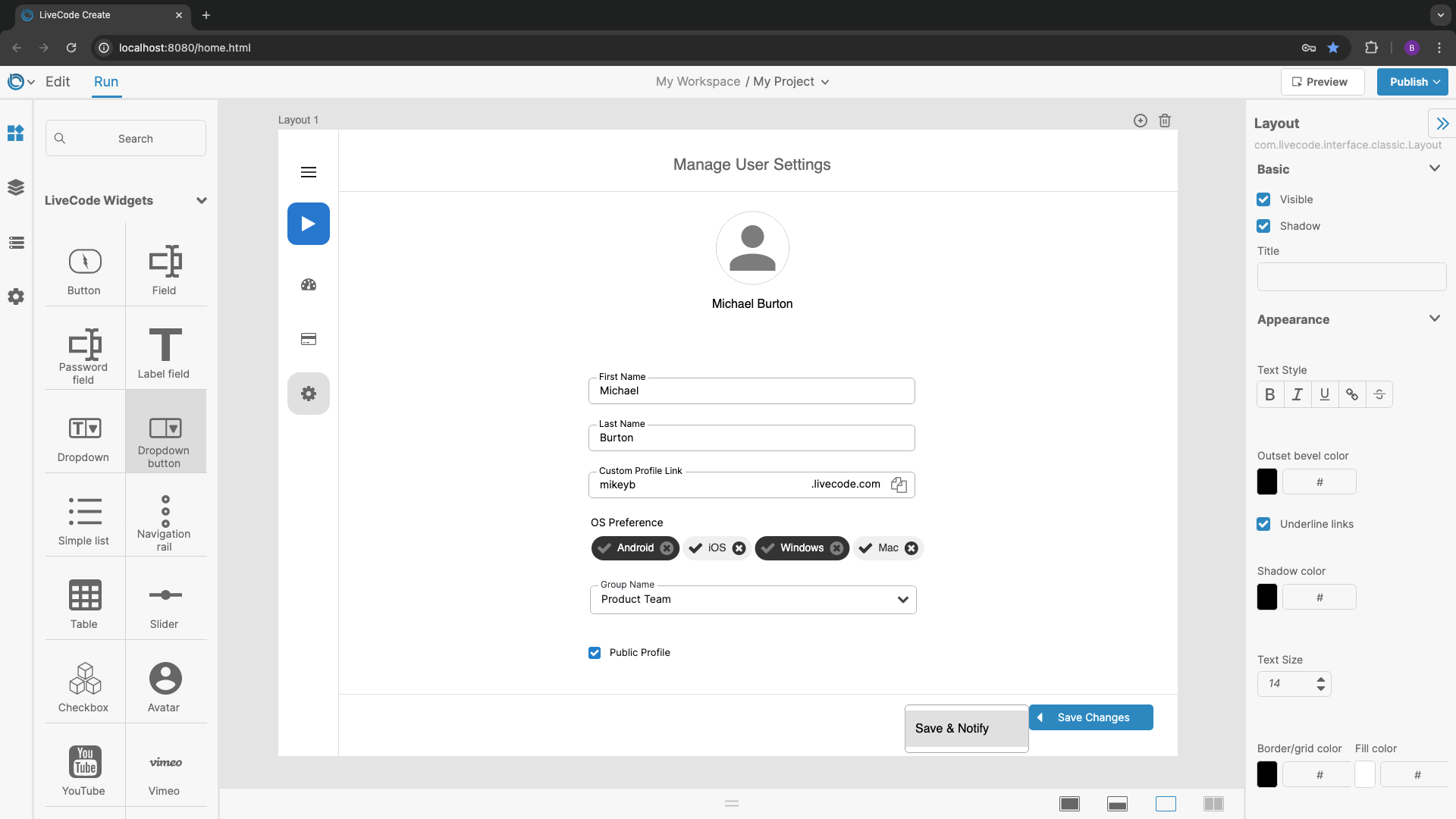Click the add layout plus icon
The height and width of the screenshot is (819, 1456).
click(x=1140, y=121)
